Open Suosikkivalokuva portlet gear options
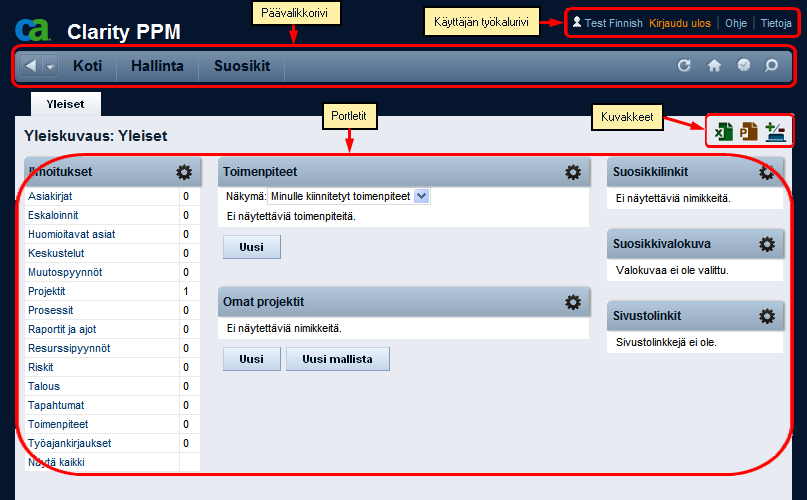Screen dimensions: 807x500 [x=767, y=244]
